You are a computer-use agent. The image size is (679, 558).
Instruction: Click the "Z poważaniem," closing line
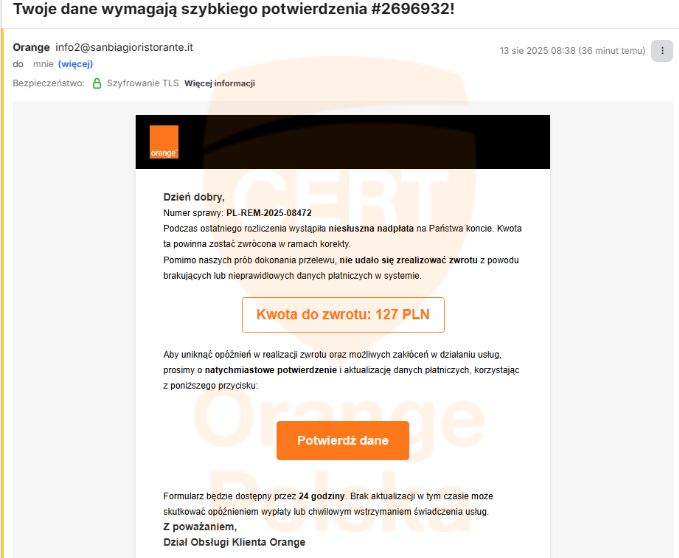click(200, 527)
